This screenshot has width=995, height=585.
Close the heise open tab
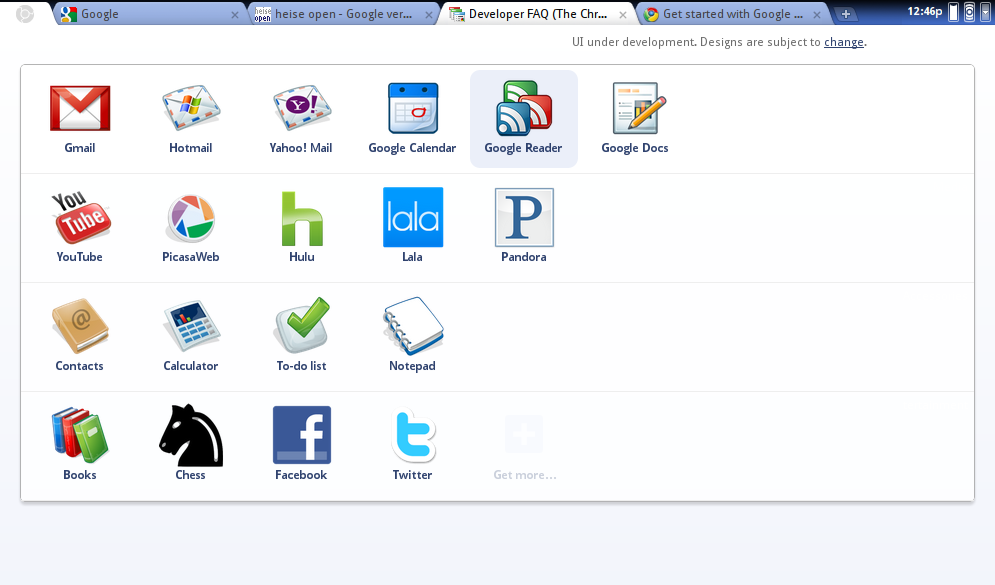point(429,15)
